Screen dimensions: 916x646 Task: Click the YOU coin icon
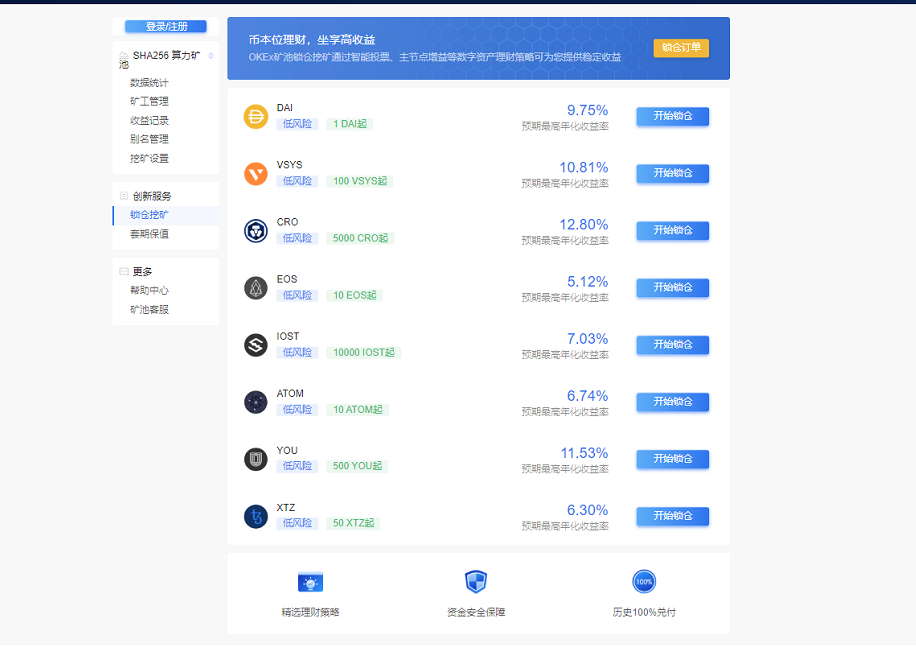pyautogui.click(x=255, y=460)
